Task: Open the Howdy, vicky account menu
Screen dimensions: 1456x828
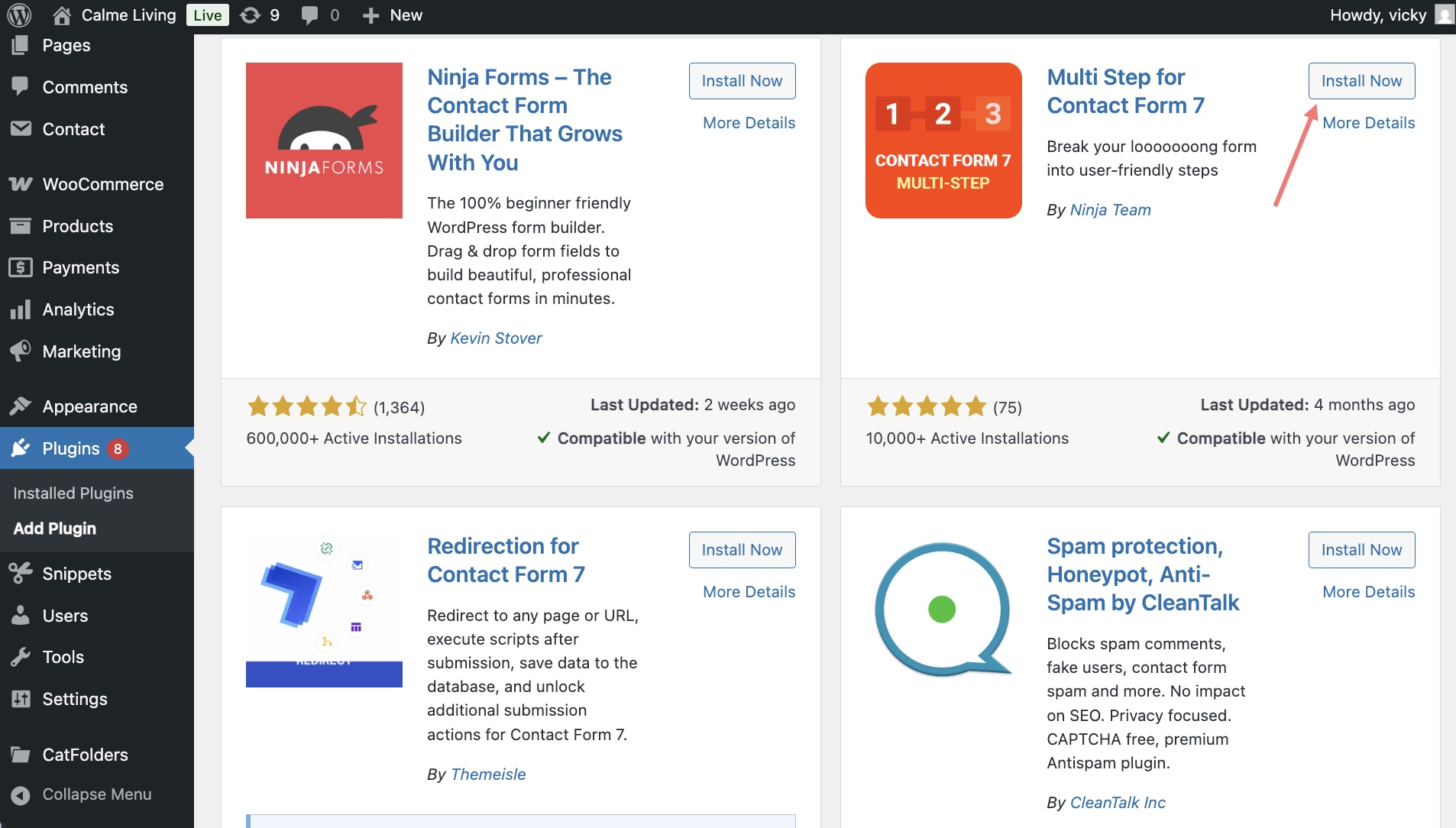Action: tap(1390, 15)
